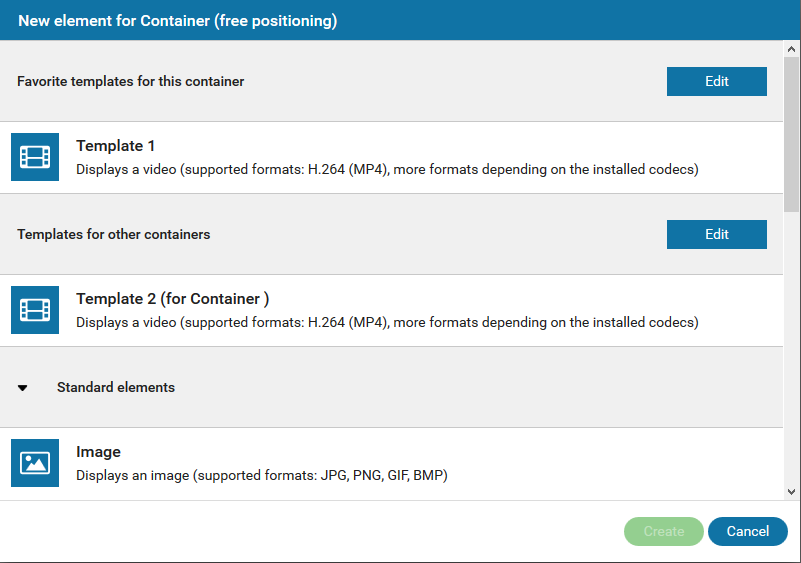
Task: Click the Templates for other containers header text
Action: (114, 234)
